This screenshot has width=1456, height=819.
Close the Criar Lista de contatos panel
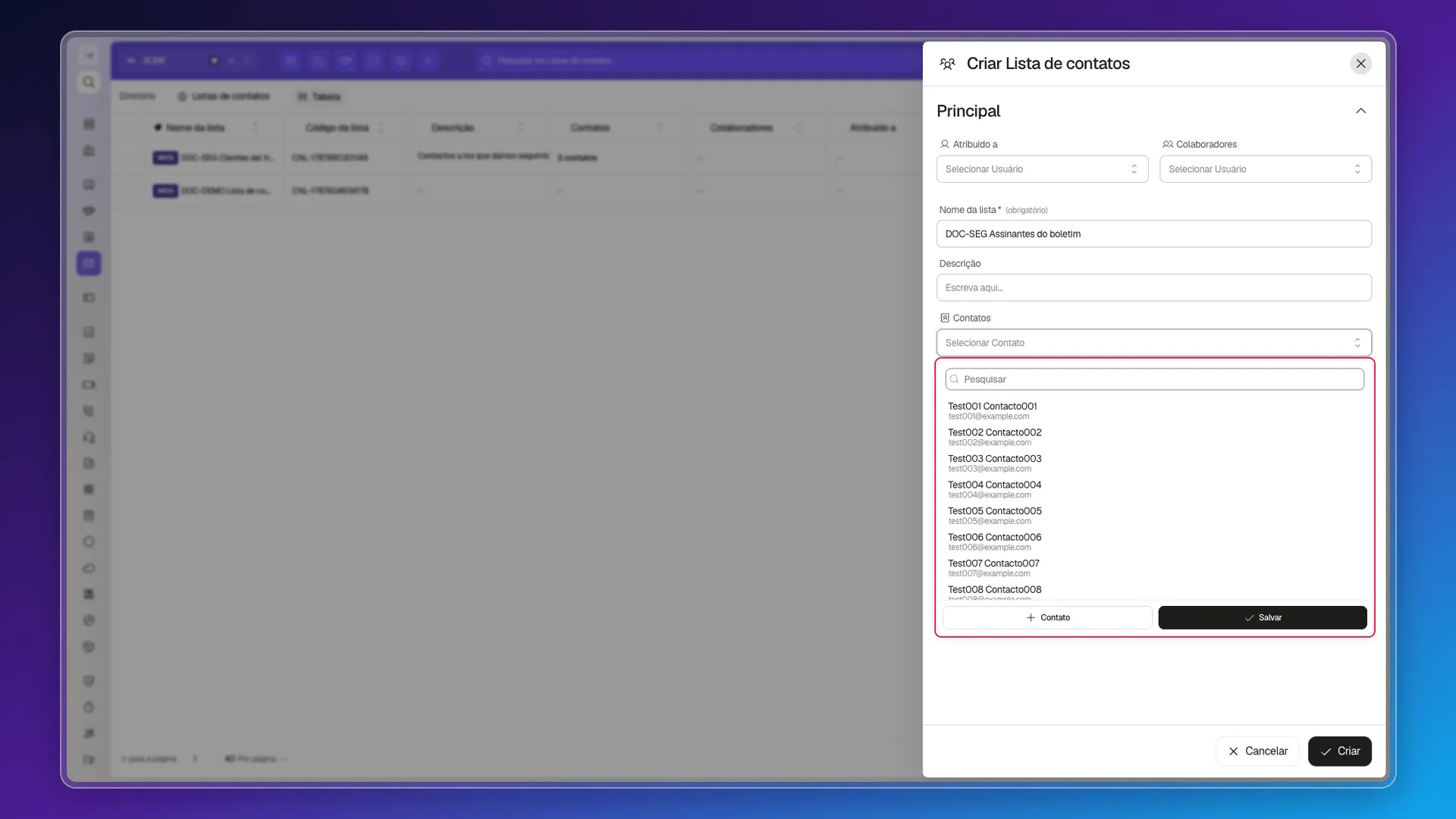tap(1360, 64)
